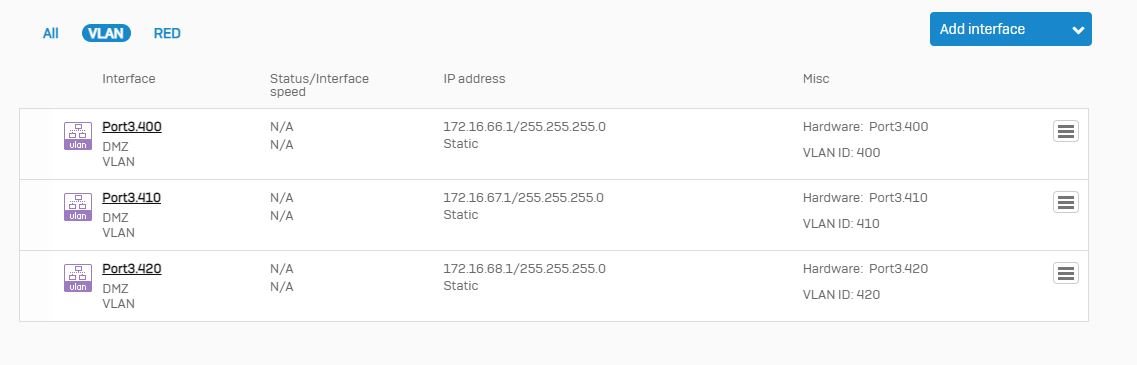
Task: Select the VLAN filter tab
Action: click(x=106, y=33)
